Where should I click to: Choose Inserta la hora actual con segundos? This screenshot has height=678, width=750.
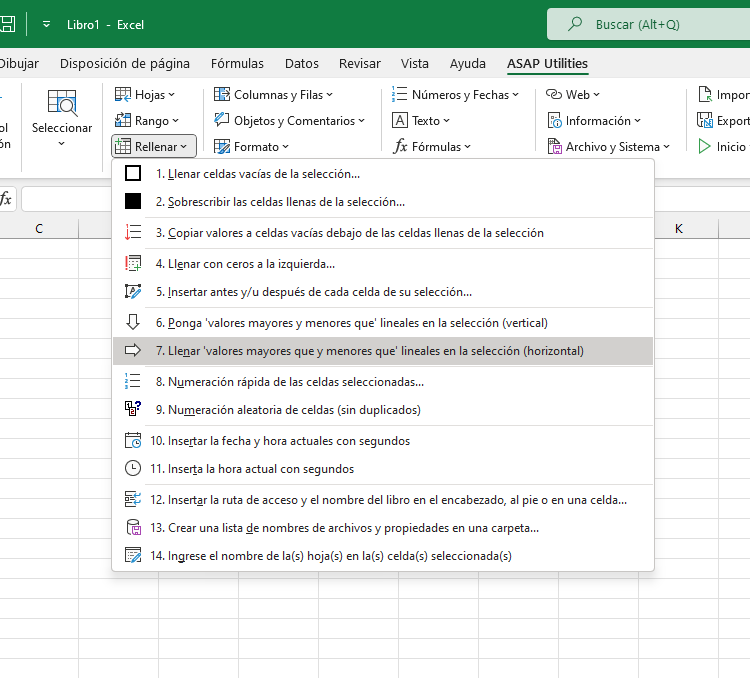[x=383, y=468]
